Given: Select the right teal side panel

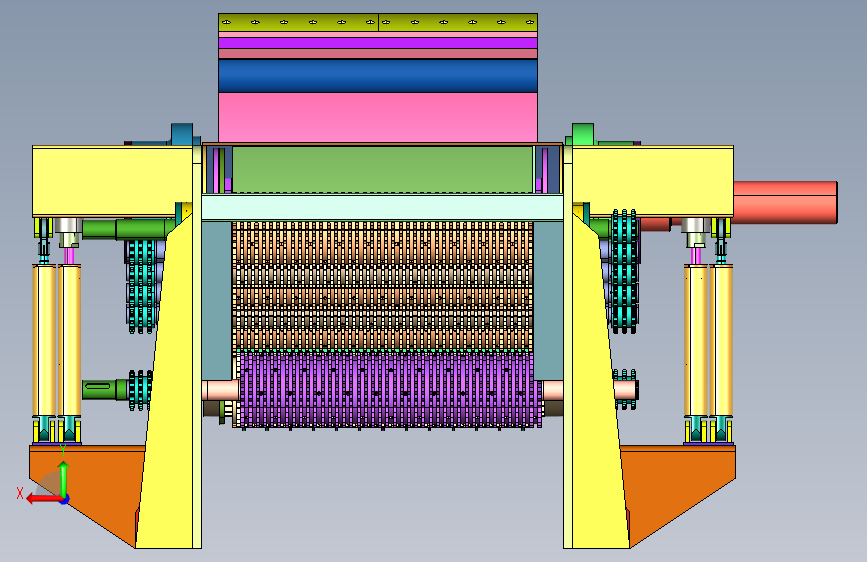Looking at the screenshot, I should [549, 300].
